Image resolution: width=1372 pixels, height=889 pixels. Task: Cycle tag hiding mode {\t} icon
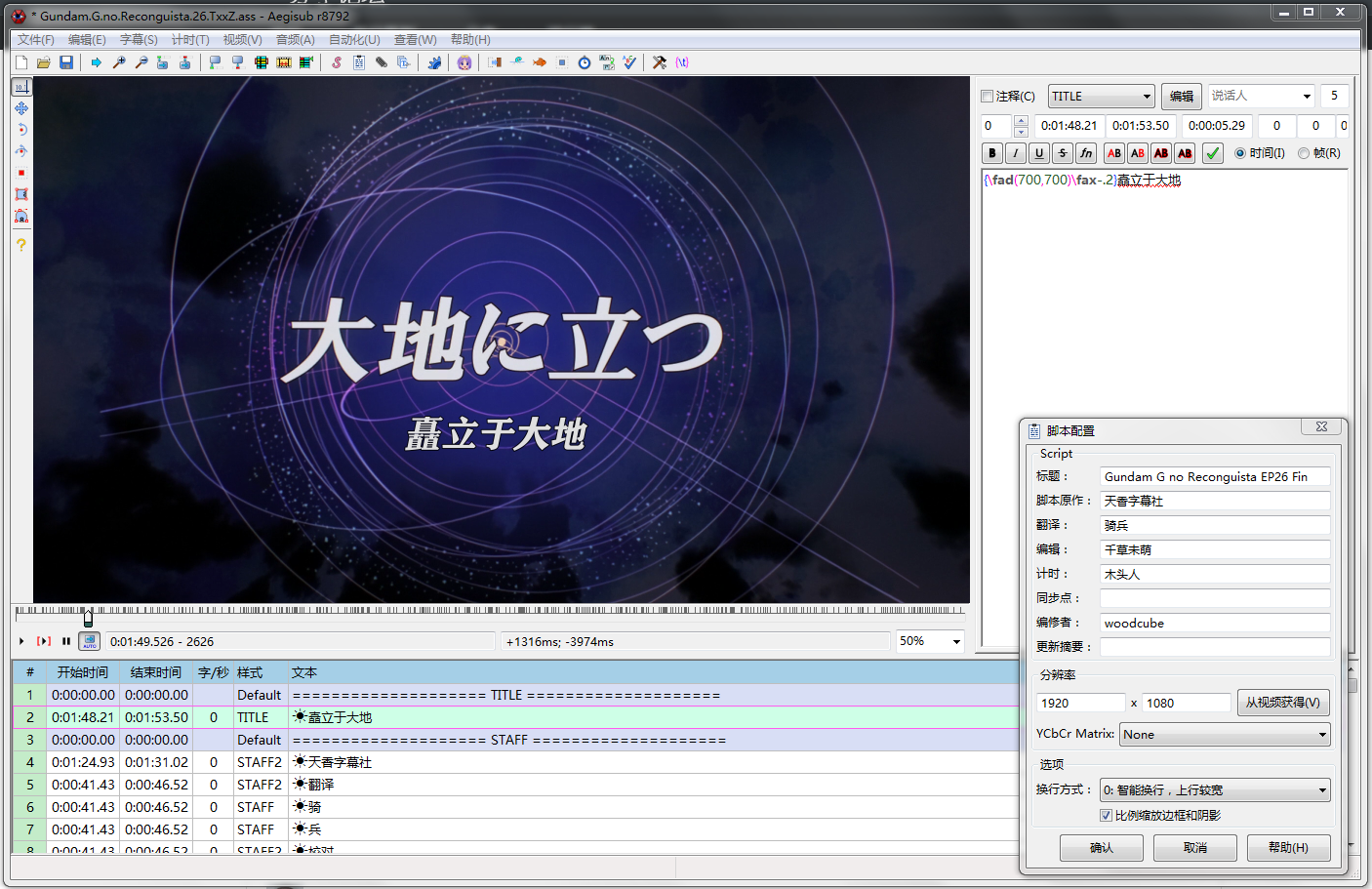pyautogui.click(x=682, y=62)
